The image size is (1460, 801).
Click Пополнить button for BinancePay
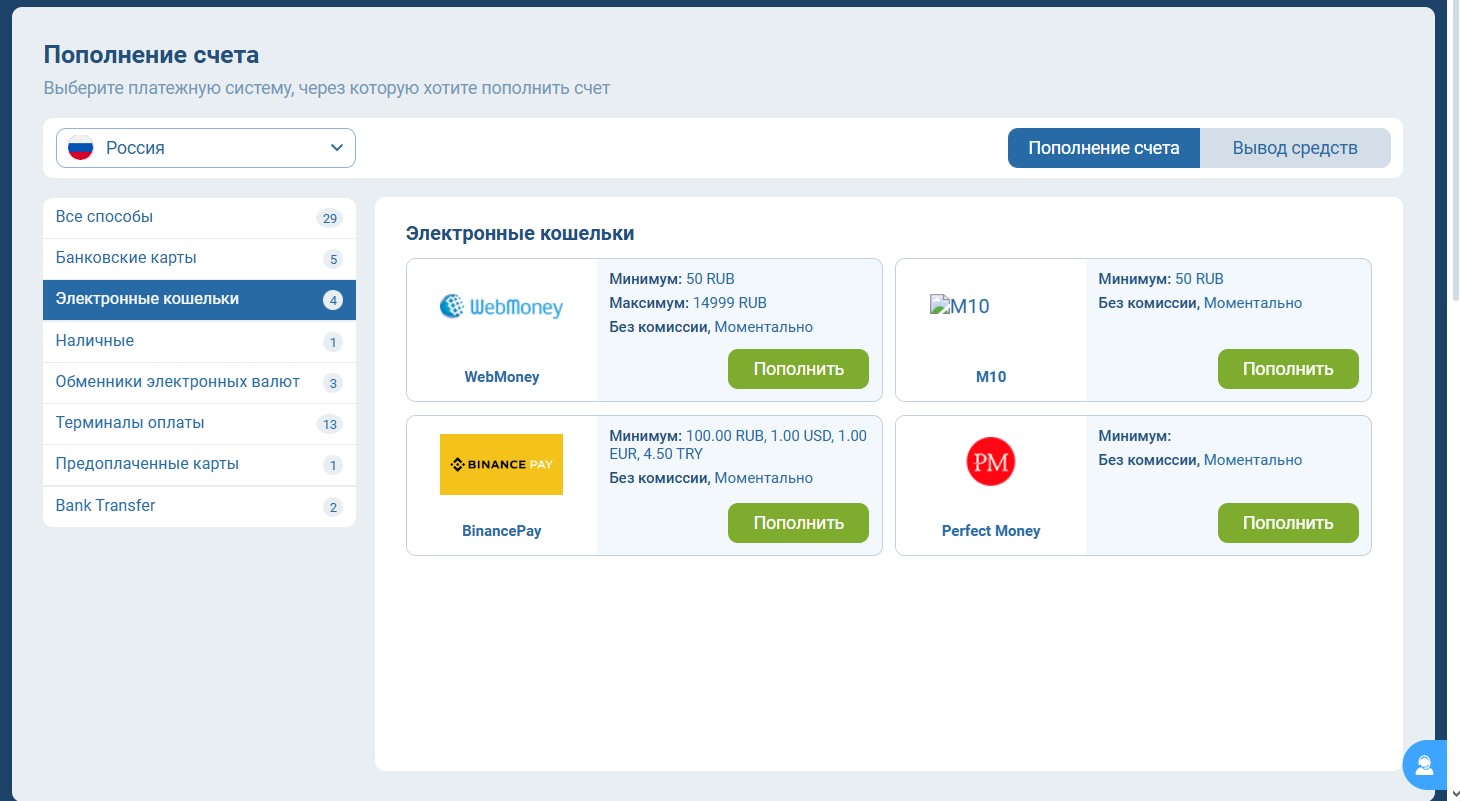point(798,523)
